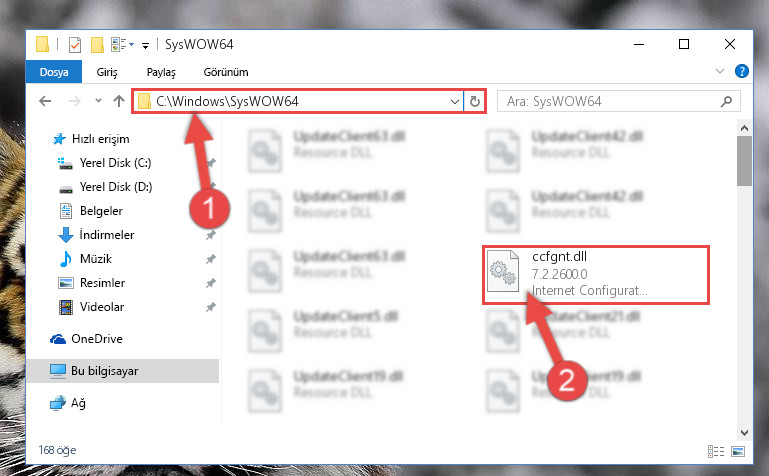The width and height of the screenshot is (769, 476).
Task: Open the Dosya file menu
Action: point(53,72)
